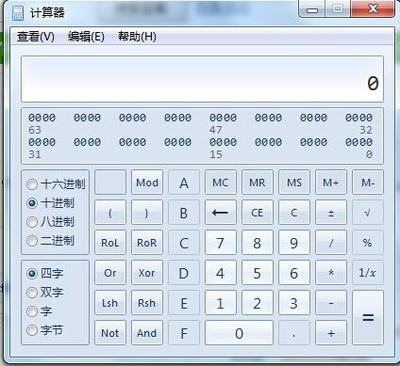Click the Rsh right shift button
This screenshot has width=400, height=366.
(147, 303)
